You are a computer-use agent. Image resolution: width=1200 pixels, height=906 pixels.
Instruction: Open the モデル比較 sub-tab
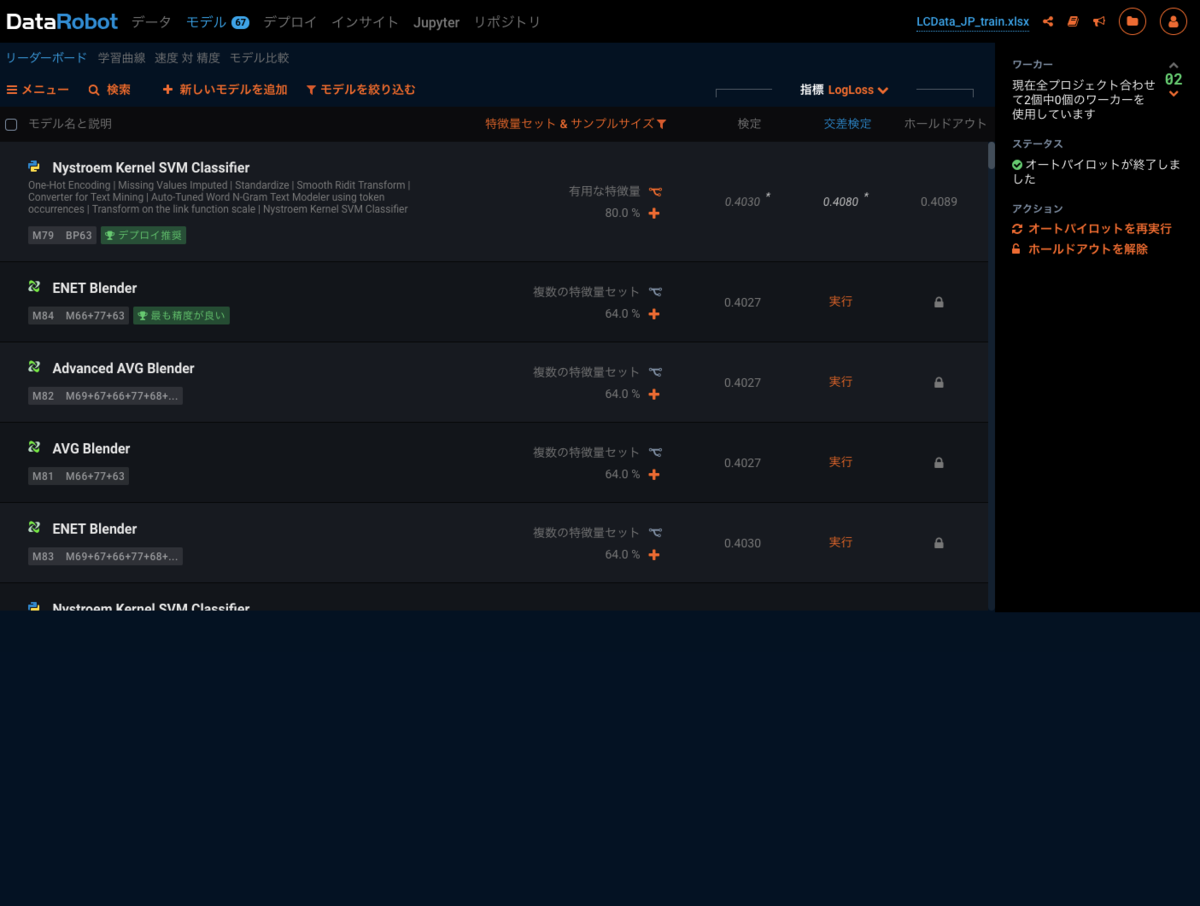(x=259, y=58)
